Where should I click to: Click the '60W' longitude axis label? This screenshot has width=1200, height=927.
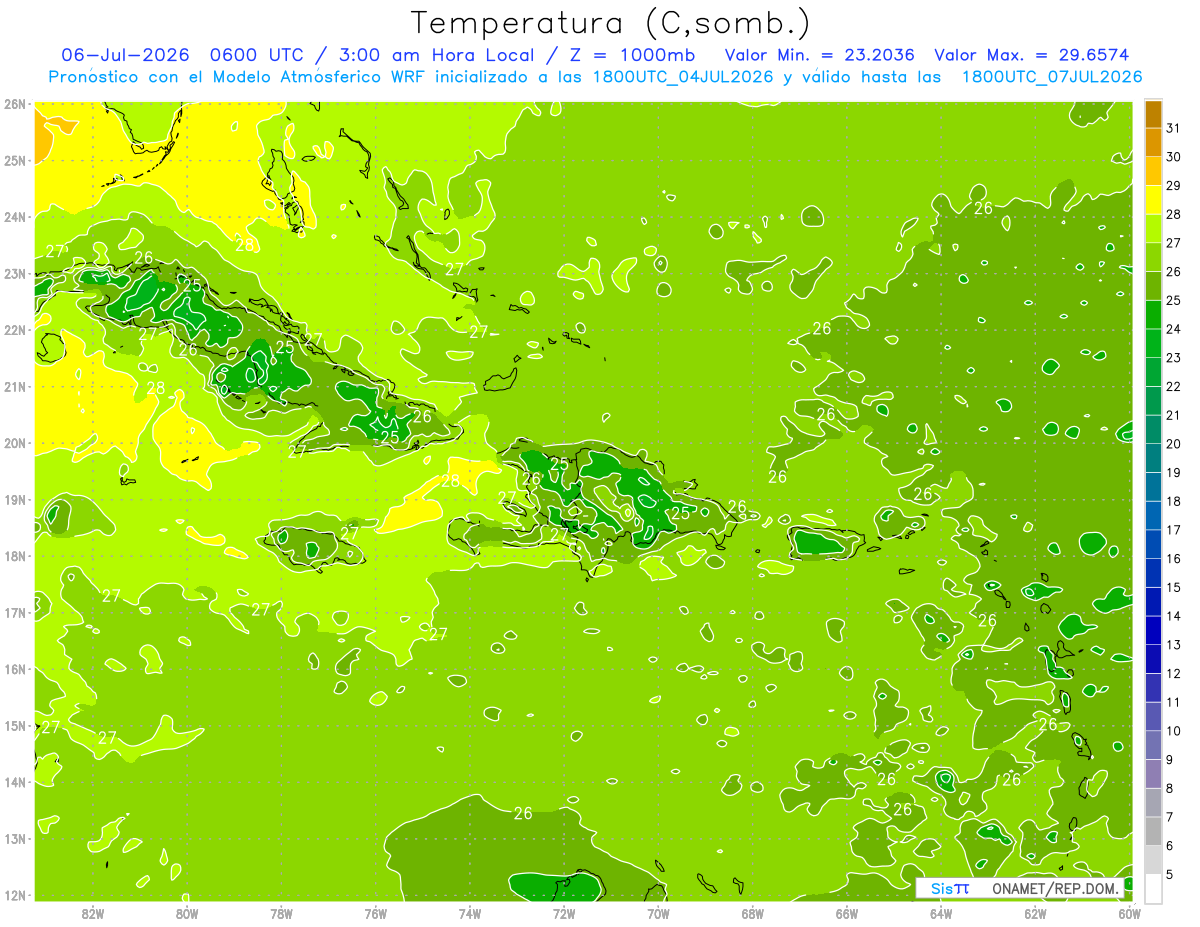click(x=1130, y=913)
